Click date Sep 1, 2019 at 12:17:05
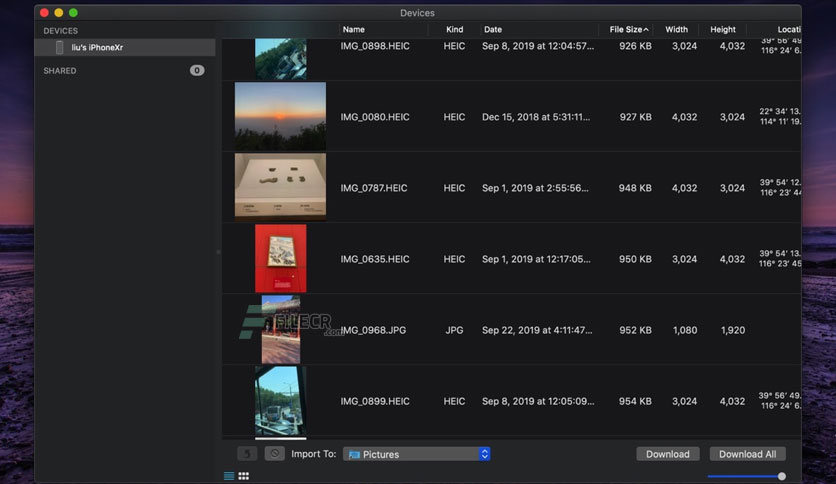The width and height of the screenshot is (836, 484). click(536, 259)
